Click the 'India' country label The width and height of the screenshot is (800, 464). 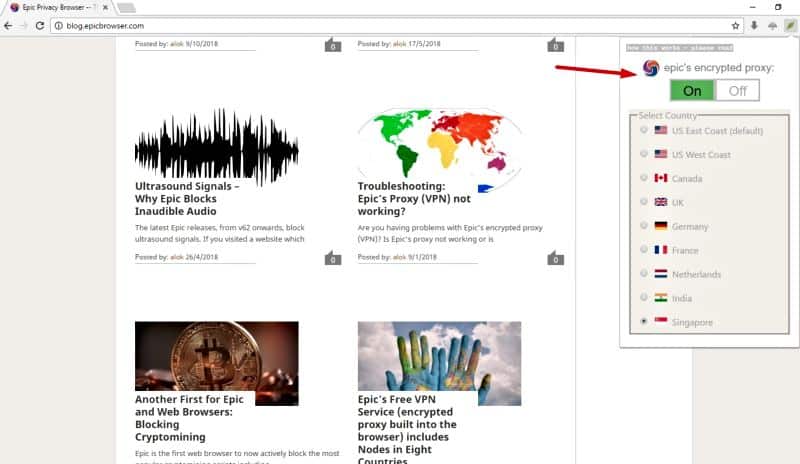point(682,299)
